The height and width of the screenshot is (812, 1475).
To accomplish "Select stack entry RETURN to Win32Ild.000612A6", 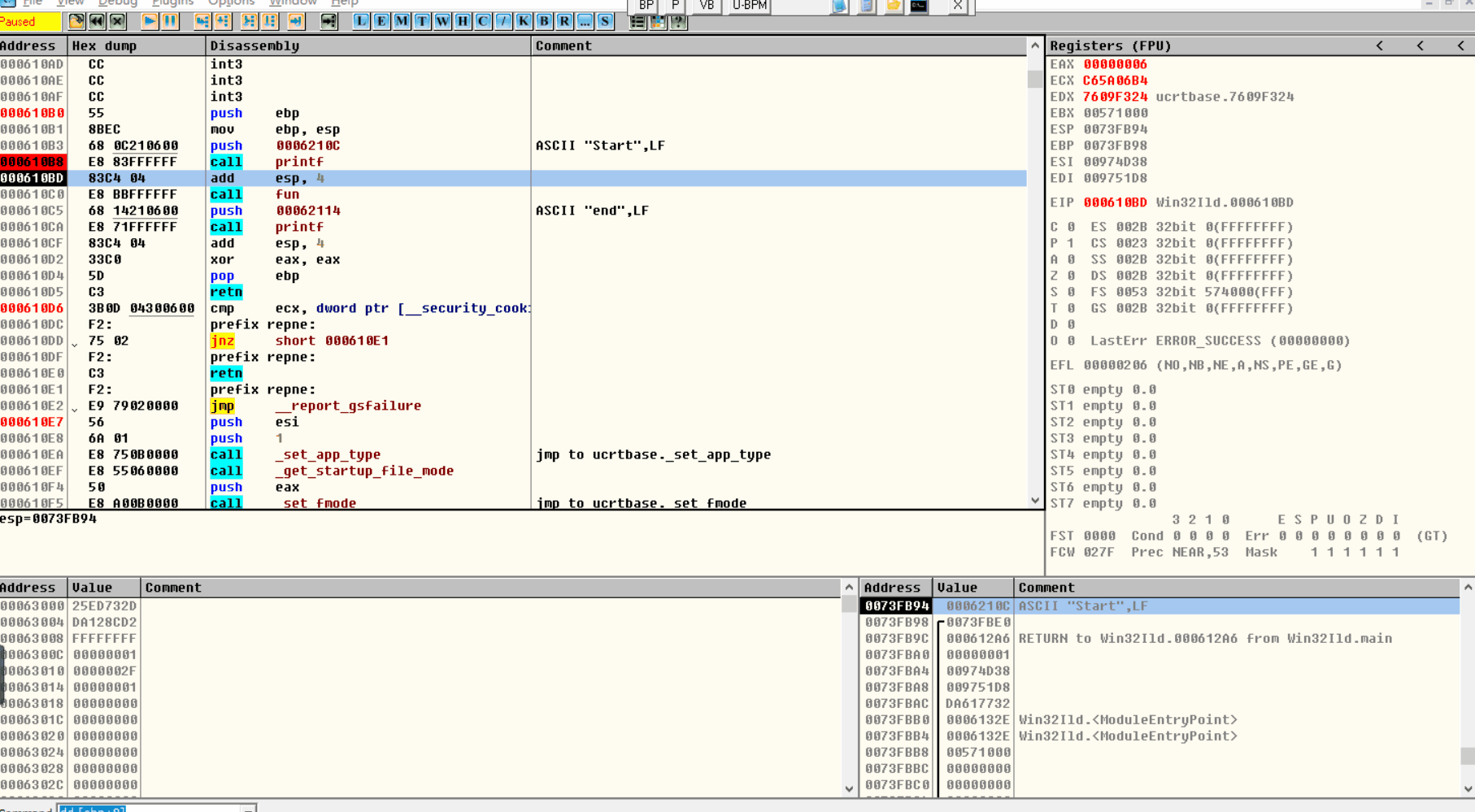I will (1161, 639).
